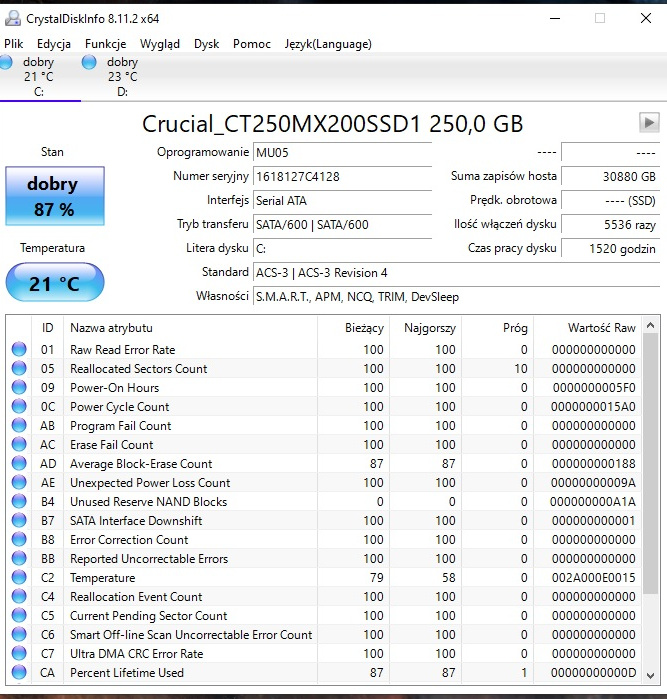Open the Plik menu
The width and height of the screenshot is (667, 699).
coord(13,44)
